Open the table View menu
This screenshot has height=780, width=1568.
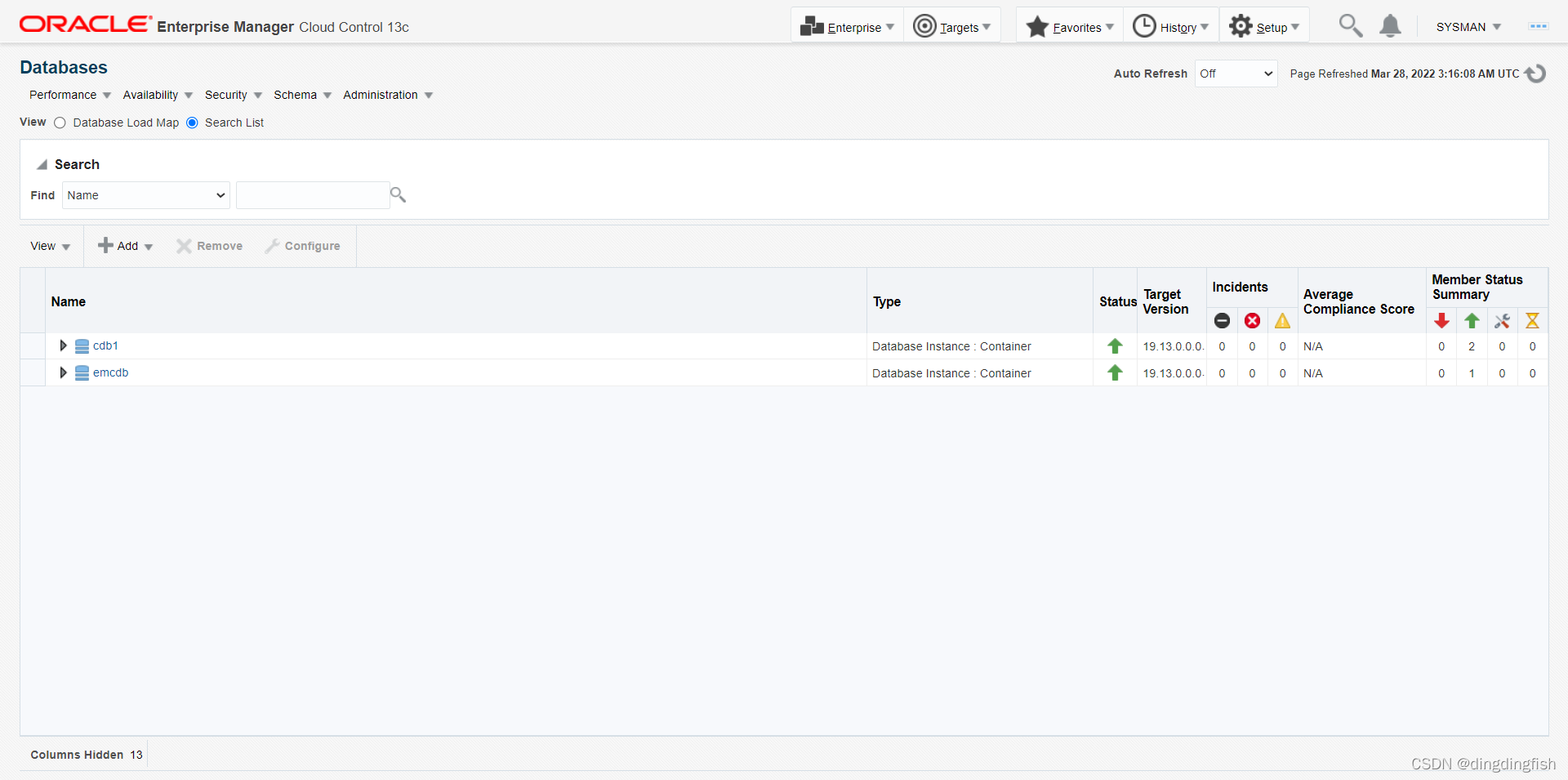(51, 246)
